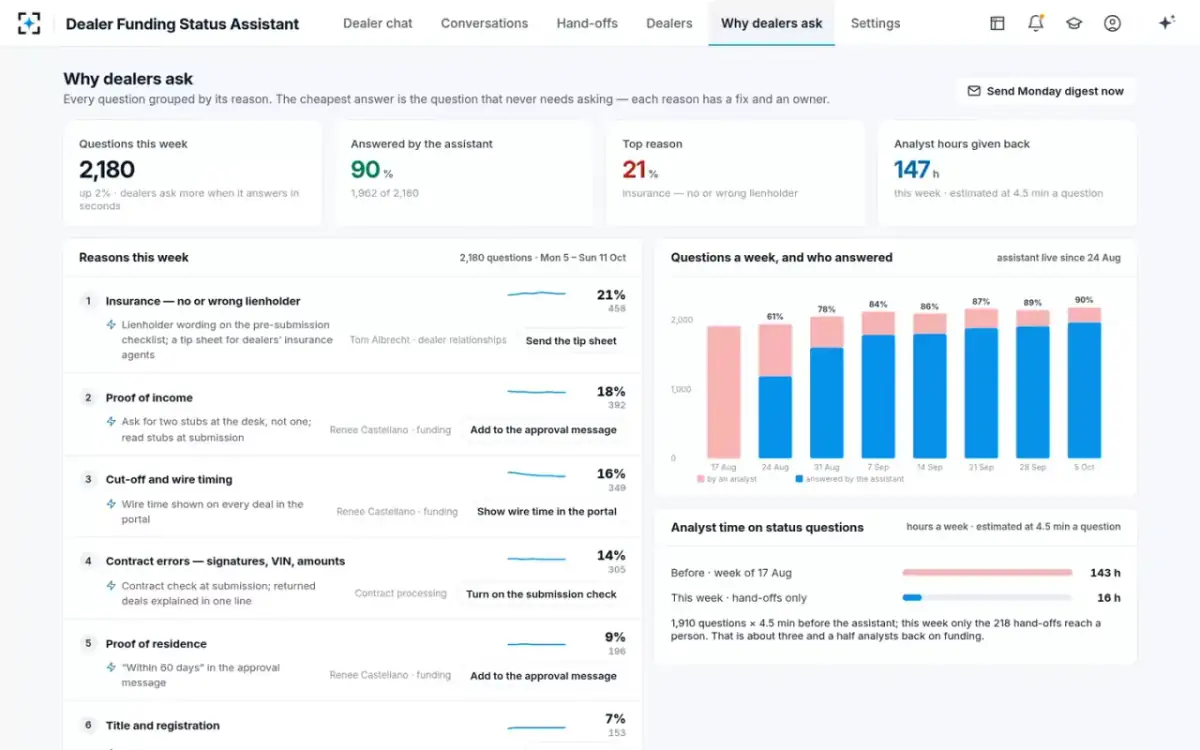Go to Hand-offs tab
Viewport: 1200px width, 750px height.
point(587,23)
